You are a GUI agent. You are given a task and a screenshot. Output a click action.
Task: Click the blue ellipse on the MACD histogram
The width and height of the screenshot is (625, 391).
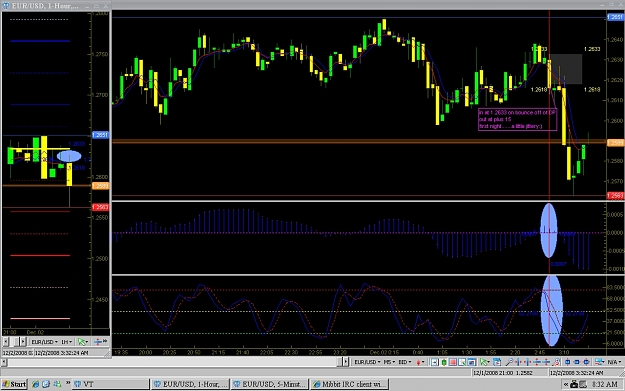coord(548,230)
